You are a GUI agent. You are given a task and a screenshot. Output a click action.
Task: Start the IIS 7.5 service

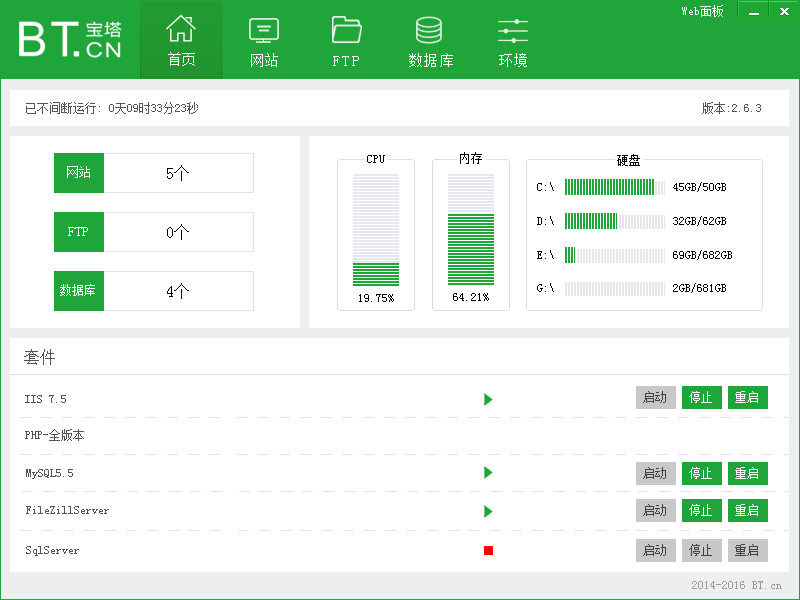pos(656,397)
